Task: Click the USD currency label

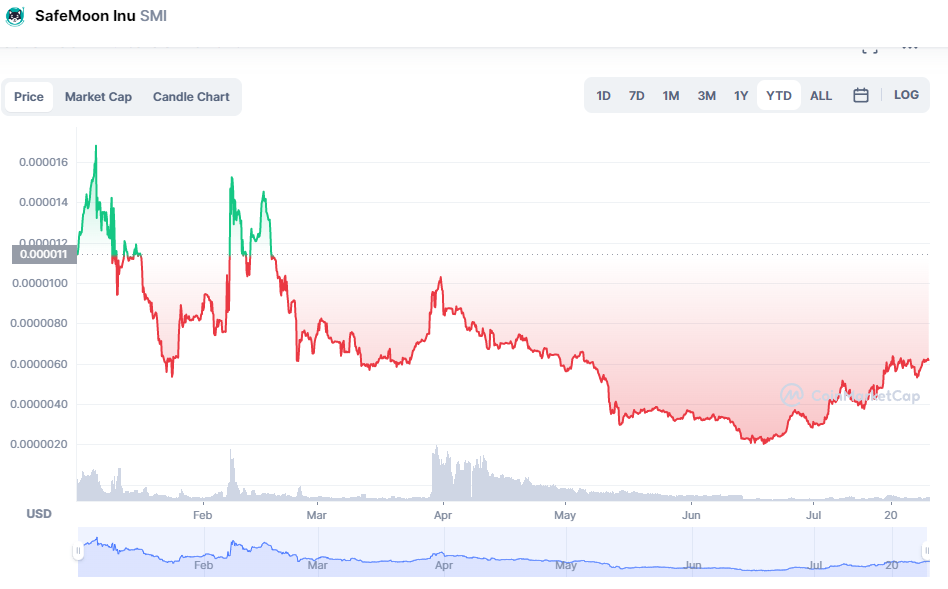Action: 39,513
